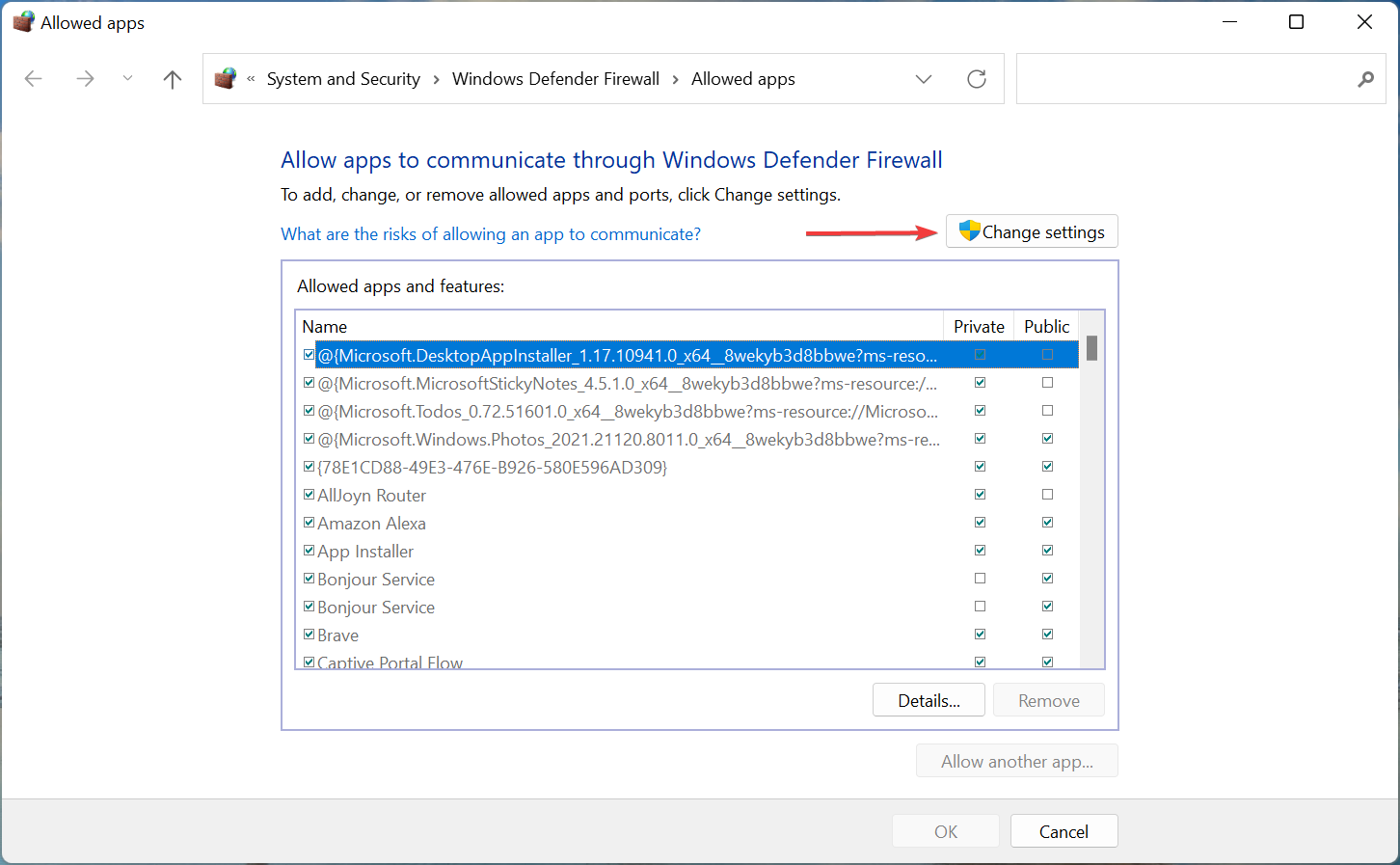1400x865 pixels.
Task: Sort list by the Name column header
Action: [x=619, y=326]
